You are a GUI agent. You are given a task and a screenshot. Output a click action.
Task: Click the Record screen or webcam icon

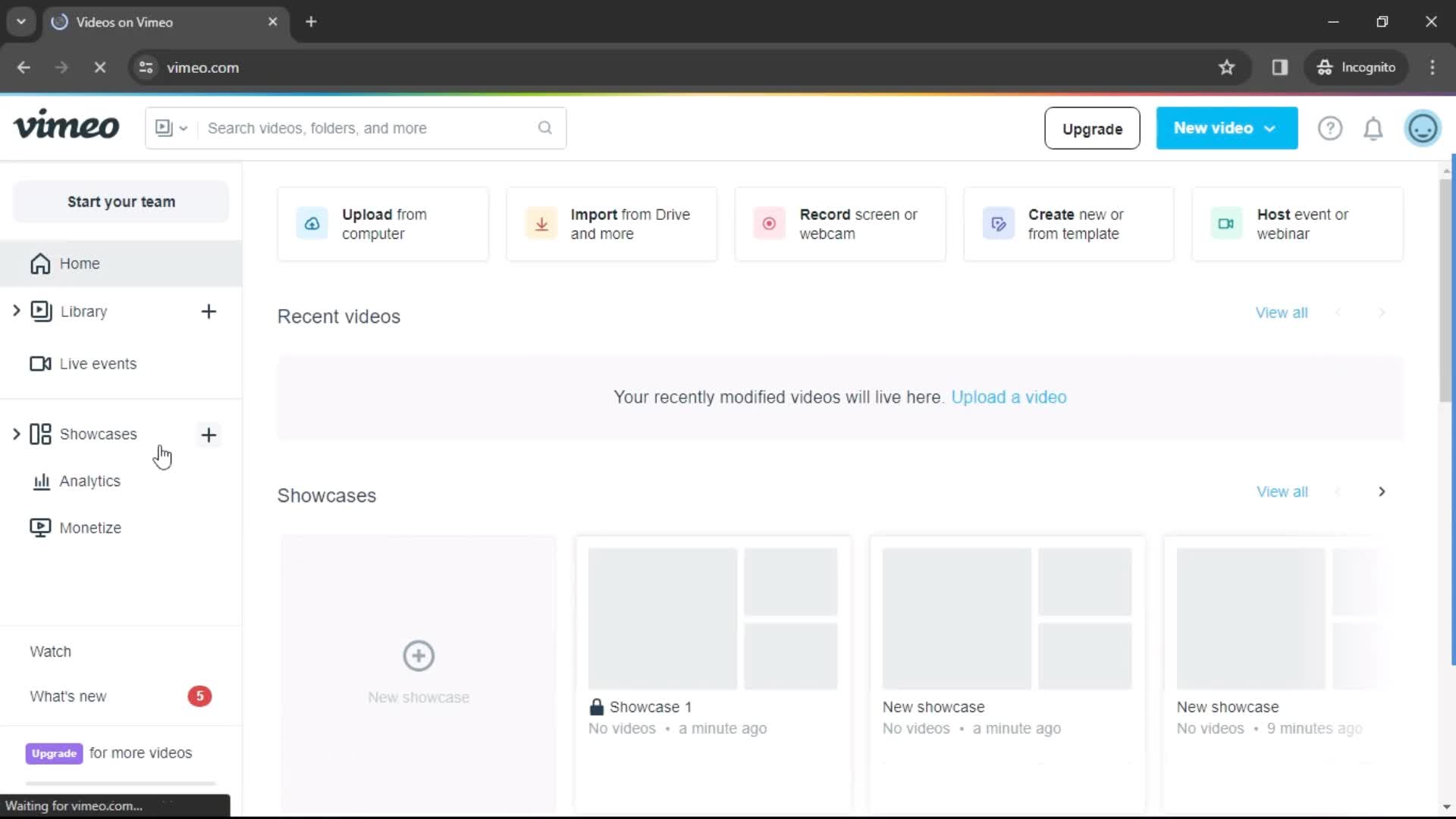pos(768,223)
